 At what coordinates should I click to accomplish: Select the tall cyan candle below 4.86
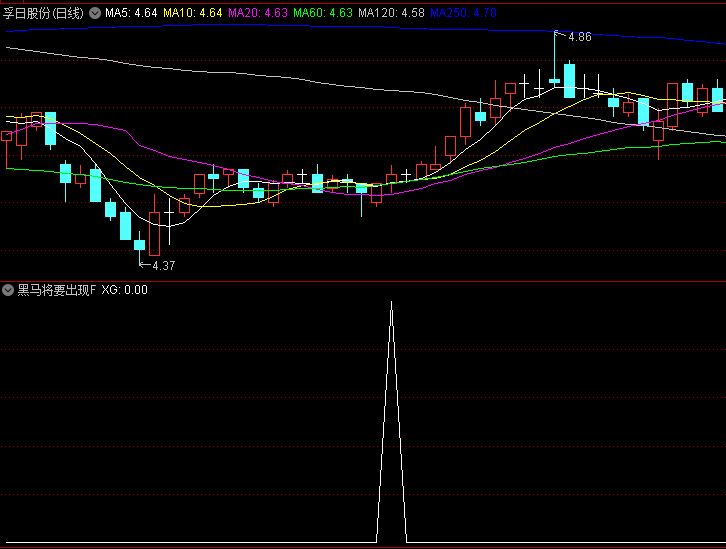coord(569,79)
